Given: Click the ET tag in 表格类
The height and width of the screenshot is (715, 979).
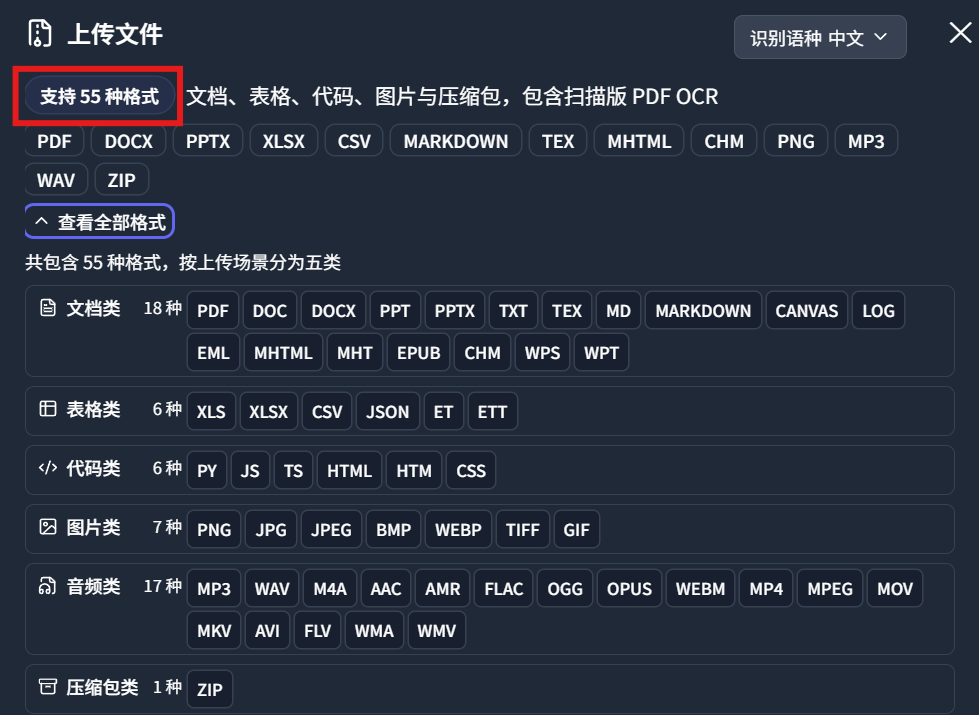Looking at the screenshot, I should pyautogui.click(x=443, y=412).
